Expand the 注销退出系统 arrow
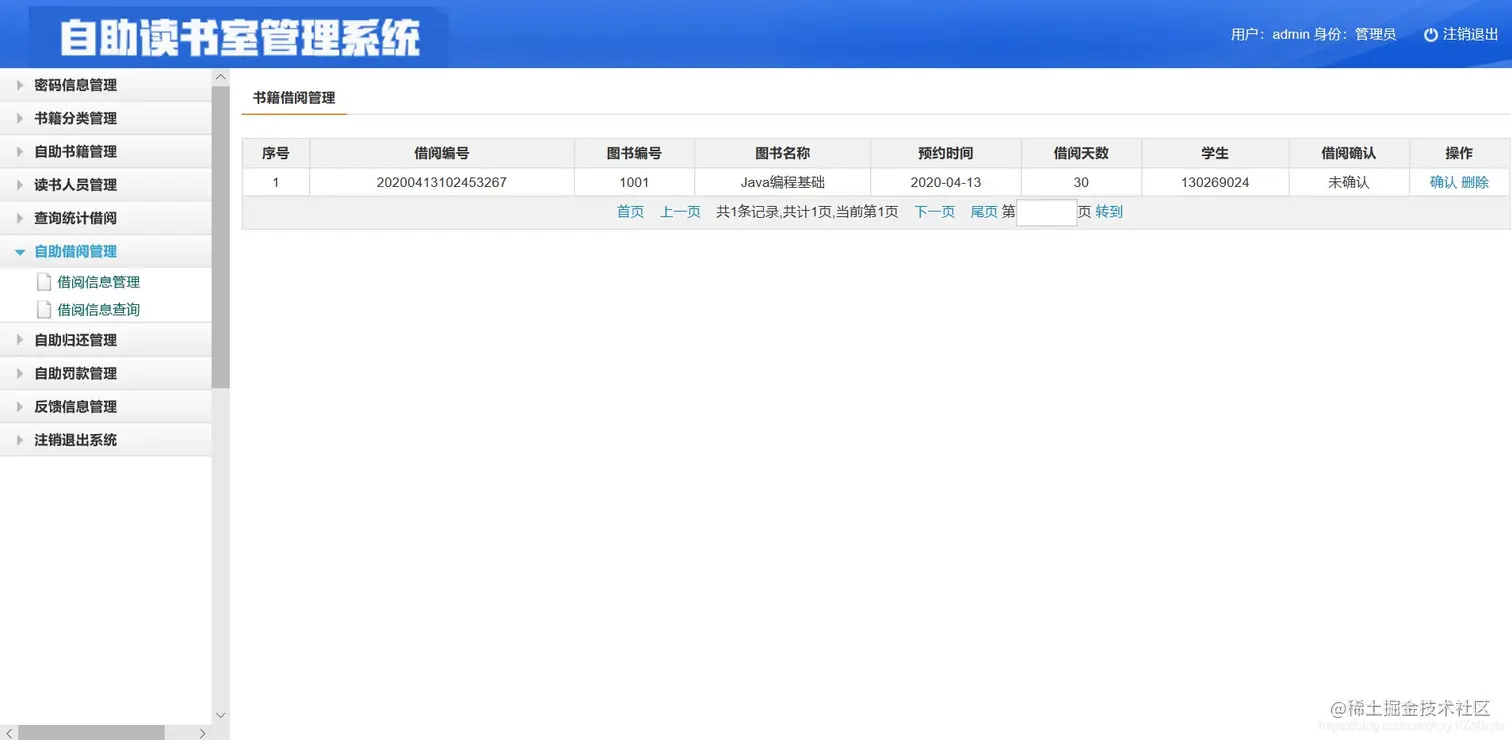This screenshot has width=1512, height=740. click(19, 440)
